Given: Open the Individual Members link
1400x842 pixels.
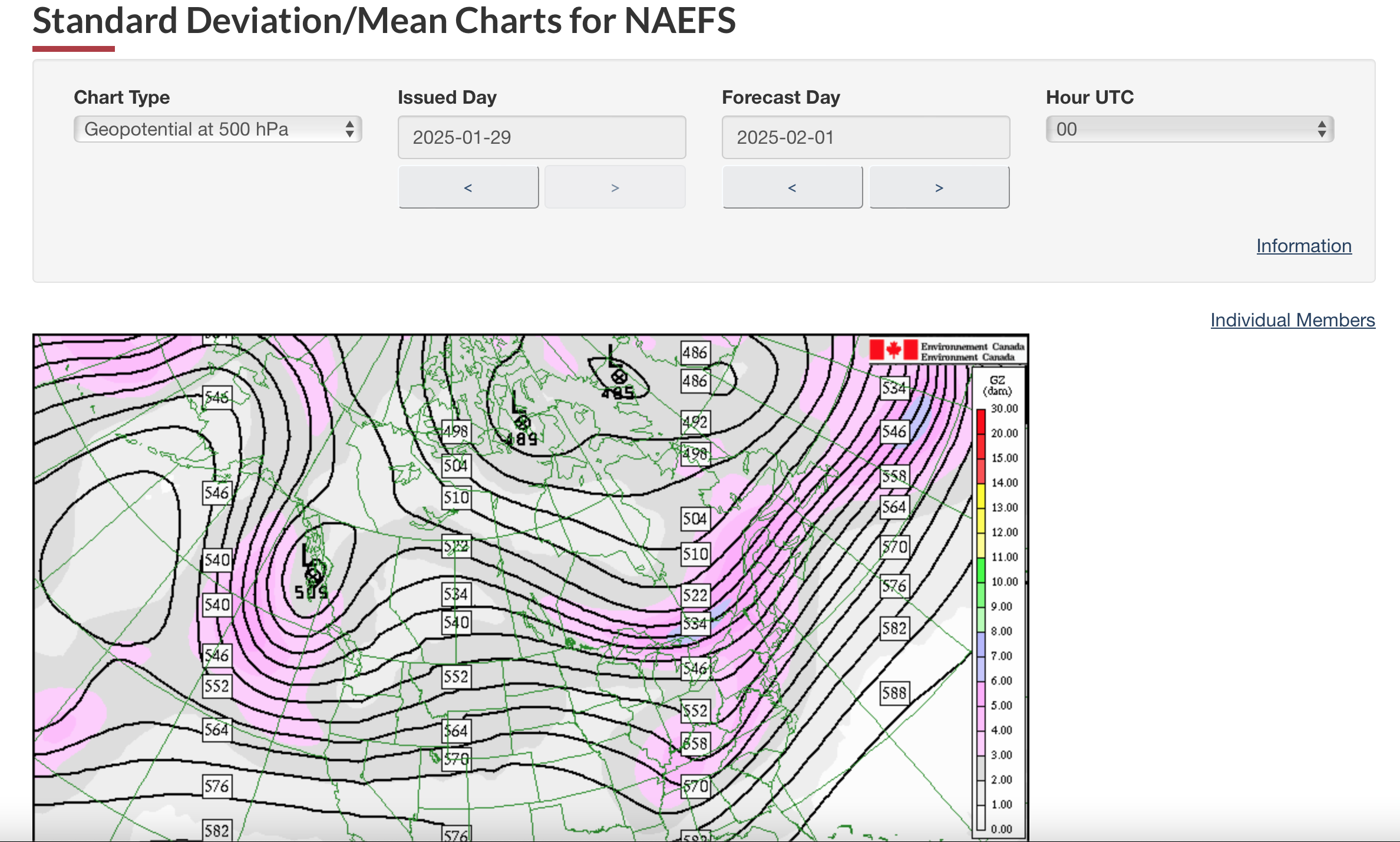Looking at the screenshot, I should 1293,320.
